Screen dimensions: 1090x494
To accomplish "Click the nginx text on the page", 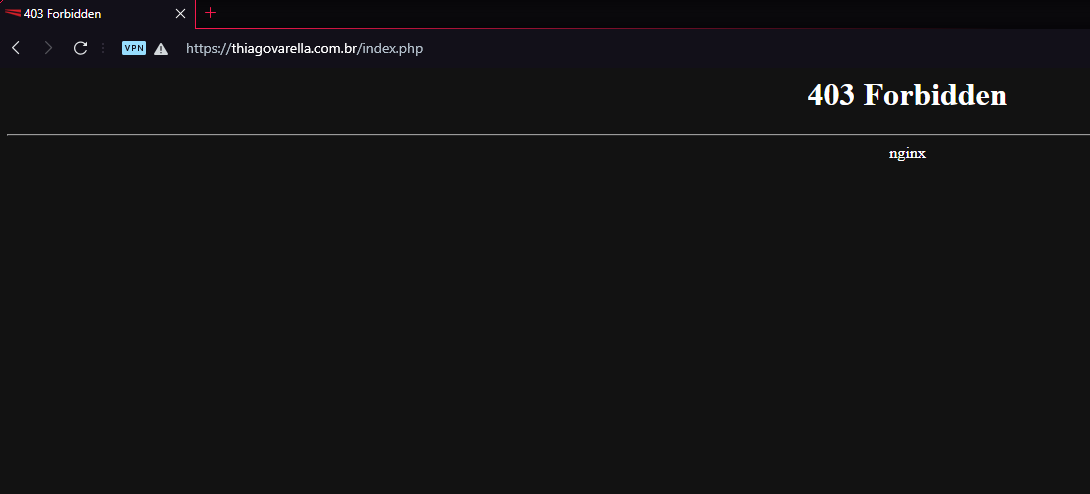I will [x=907, y=153].
